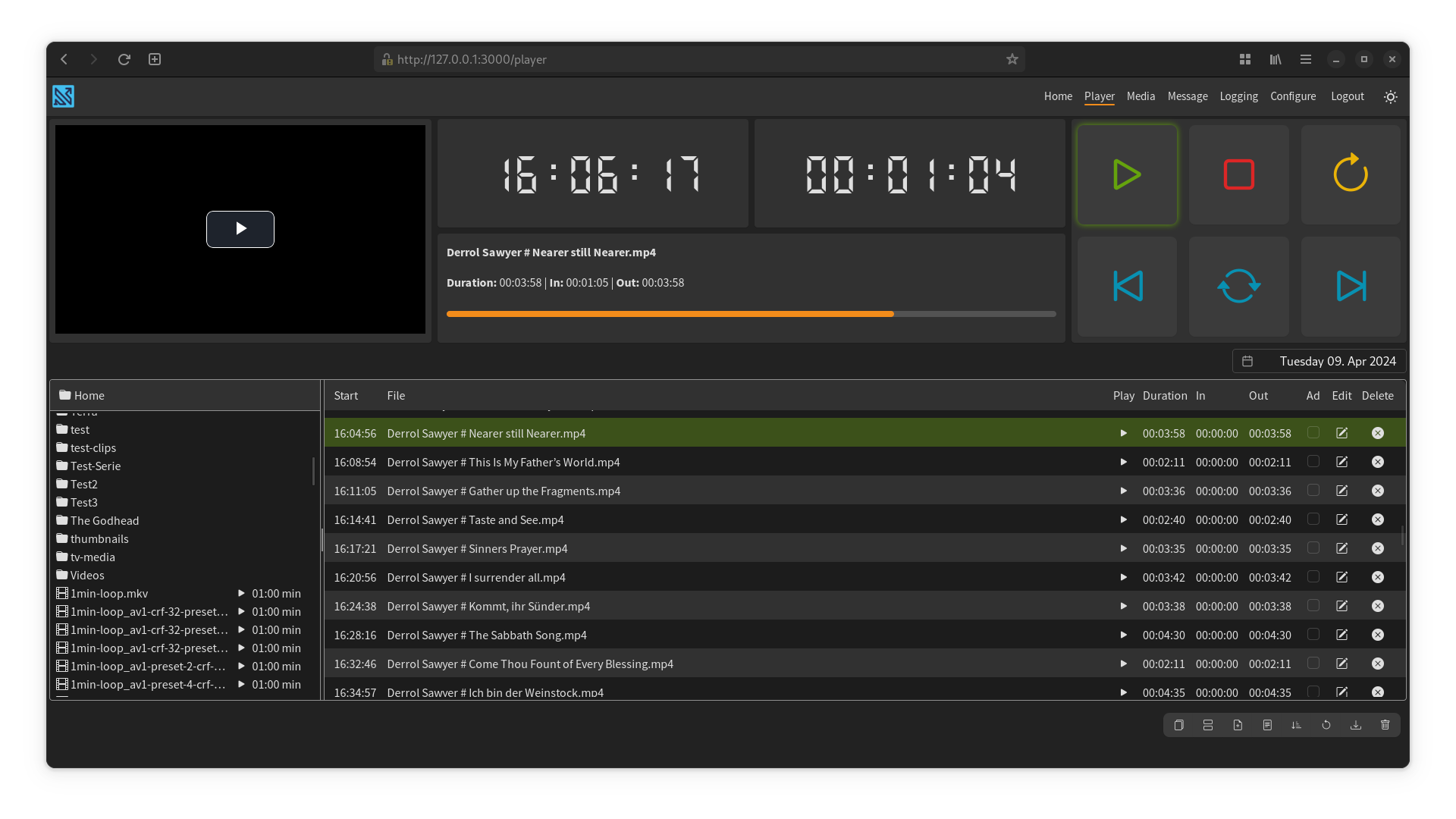Viewport: 1456px width, 819px height.
Task: Delete the This Is My Father's World.mp4 row
Action: (x=1378, y=462)
